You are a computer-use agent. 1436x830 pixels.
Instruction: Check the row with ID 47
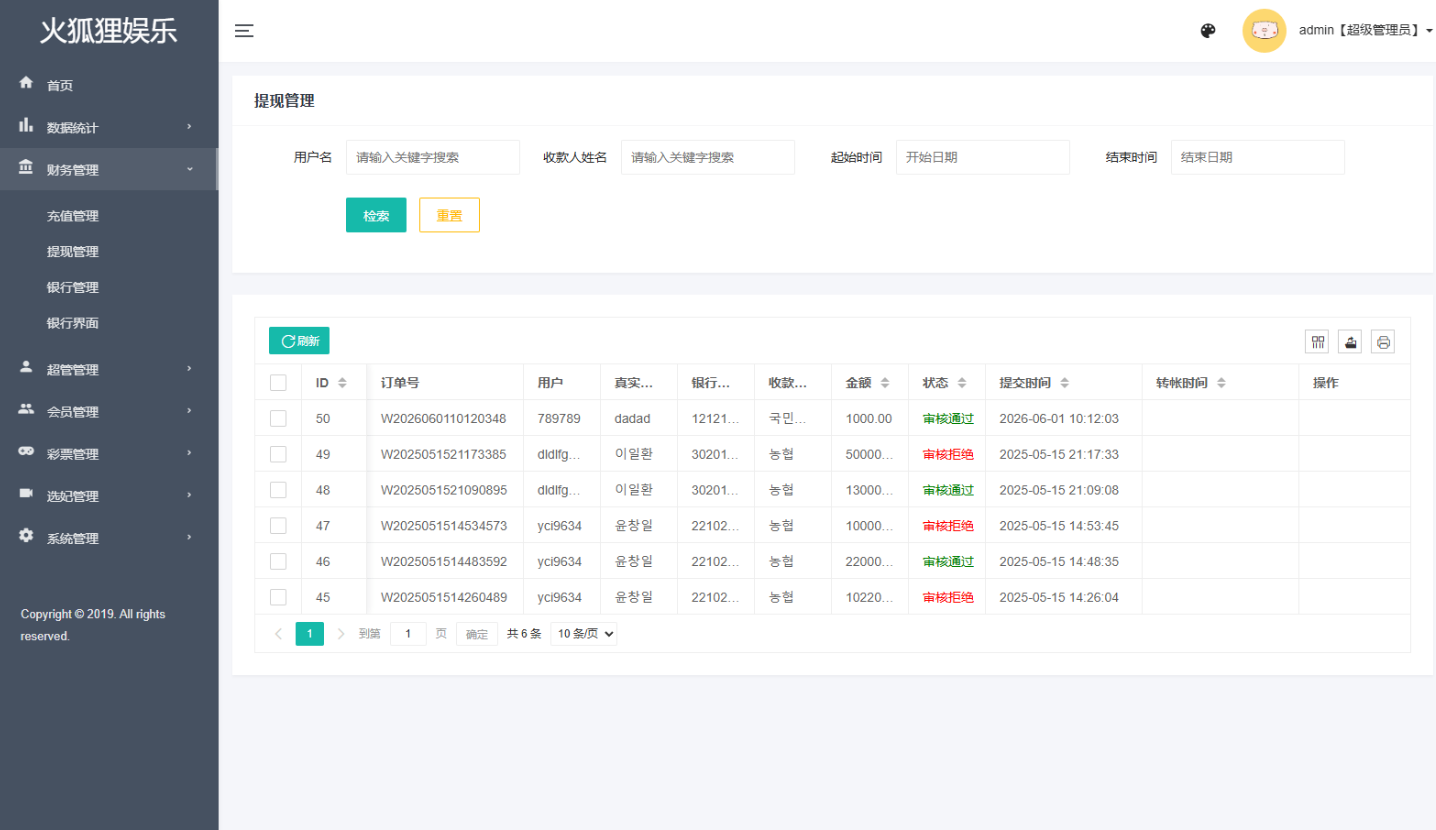click(x=278, y=525)
